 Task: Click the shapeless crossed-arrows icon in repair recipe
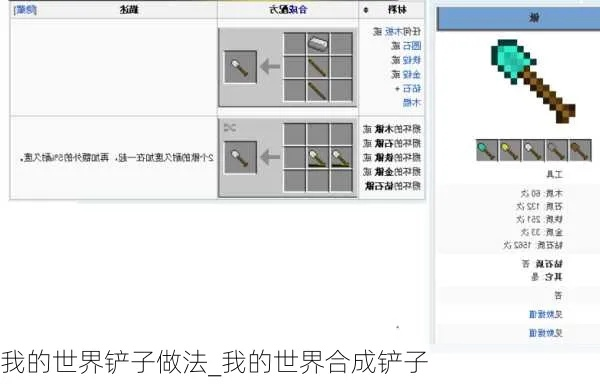230,128
